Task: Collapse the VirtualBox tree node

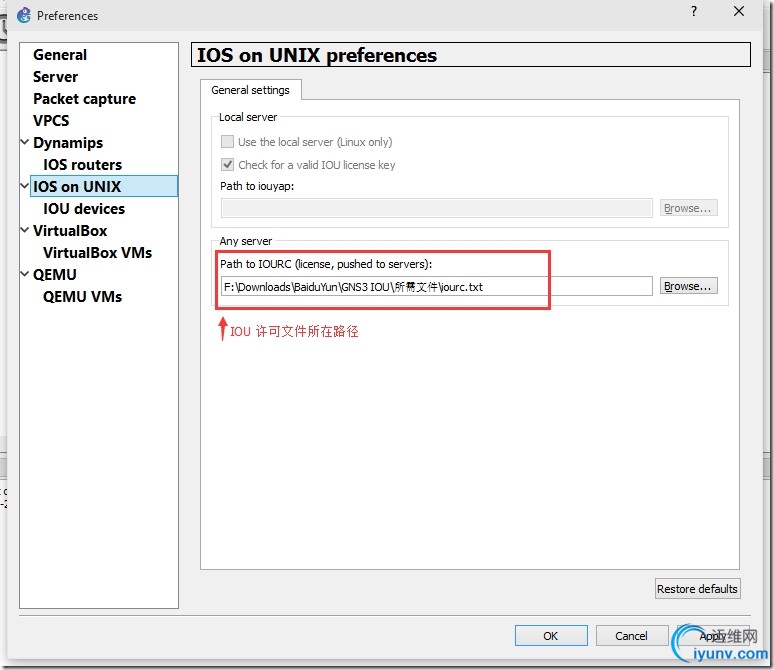Action: tap(25, 230)
